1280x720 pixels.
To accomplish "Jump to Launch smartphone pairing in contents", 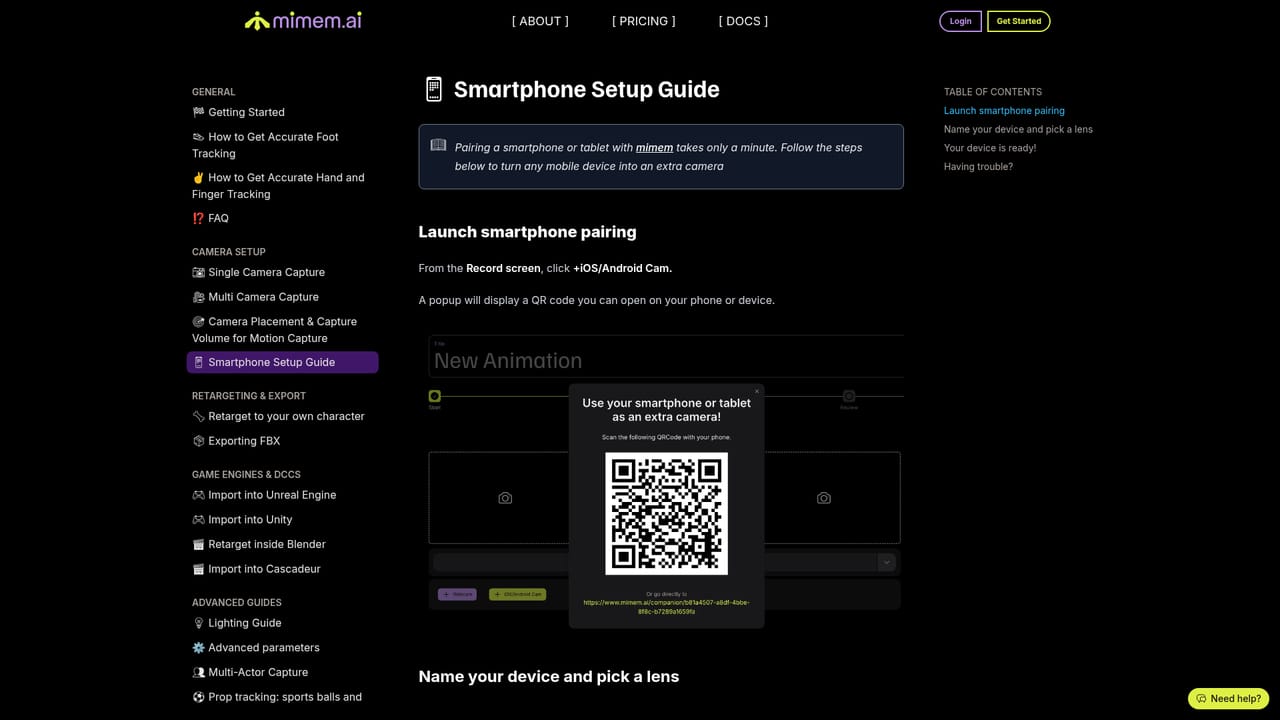I will point(1004,111).
